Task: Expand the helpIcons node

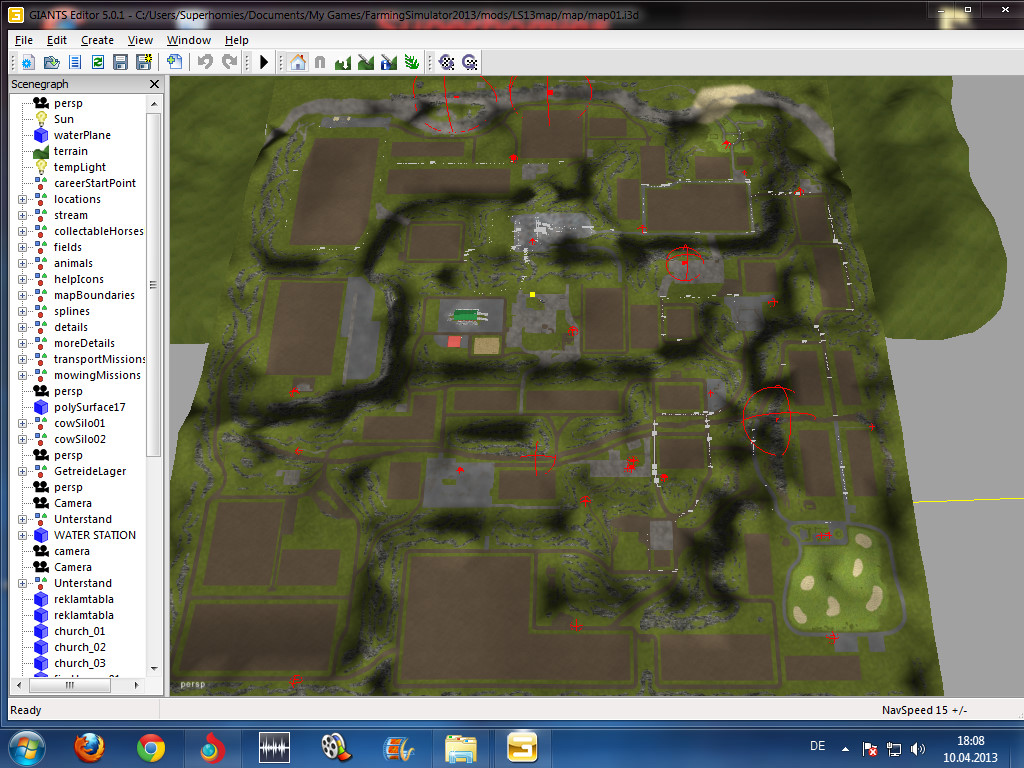Action: (x=22, y=280)
